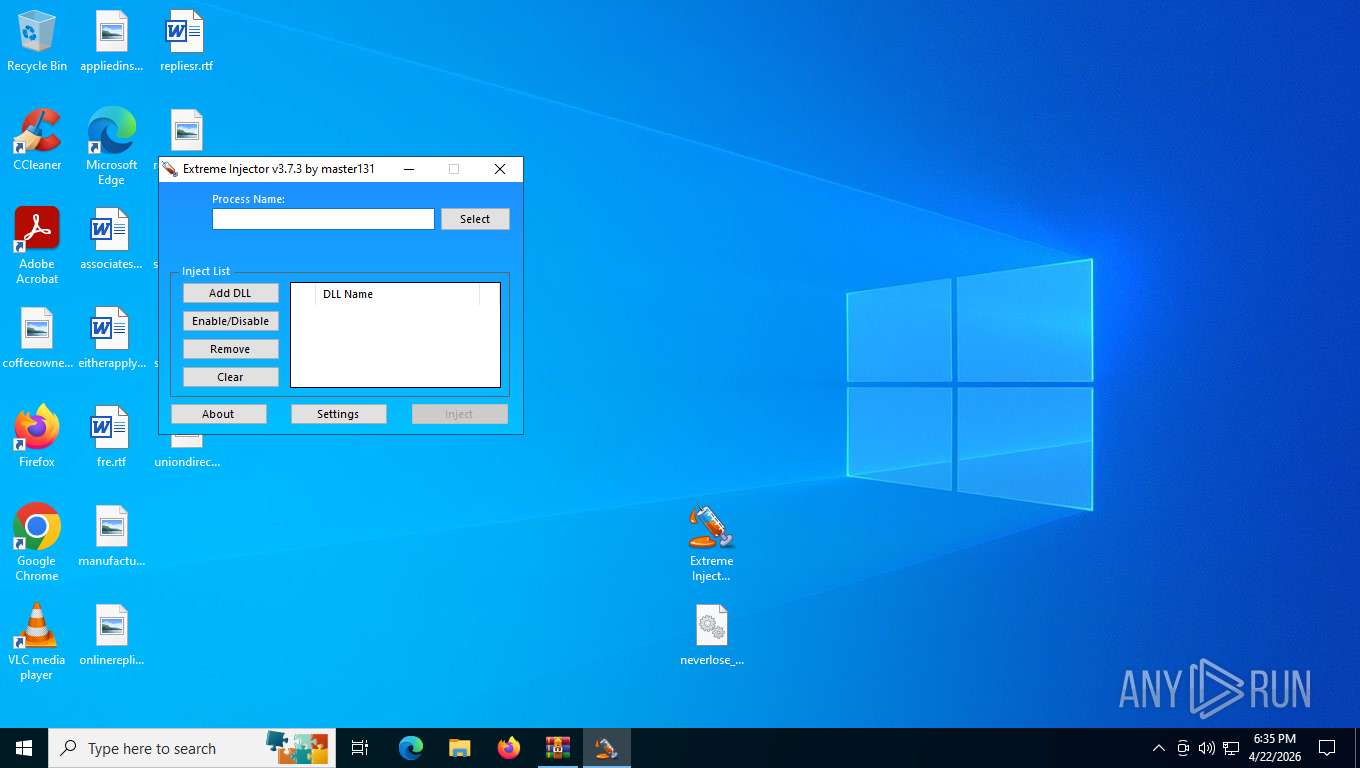This screenshot has height=768, width=1360.
Task: Open the network status tray icon
Action: point(1231,748)
